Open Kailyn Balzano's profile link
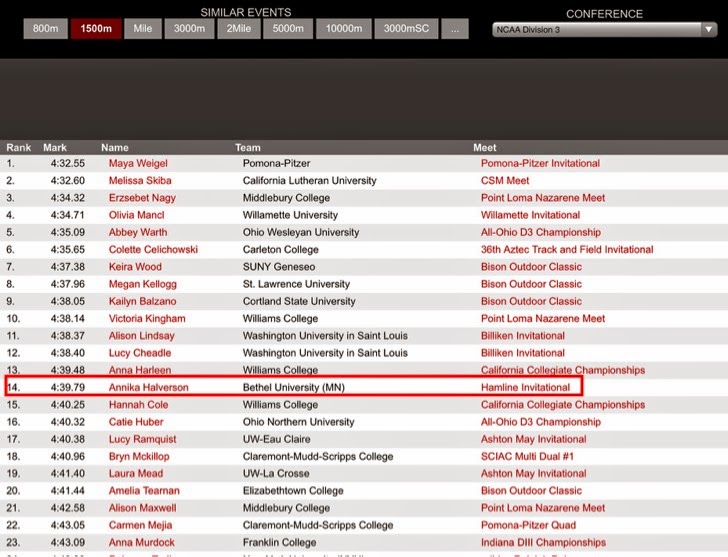Screen dimensions: 728x557 pyautogui.click(x=143, y=301)
